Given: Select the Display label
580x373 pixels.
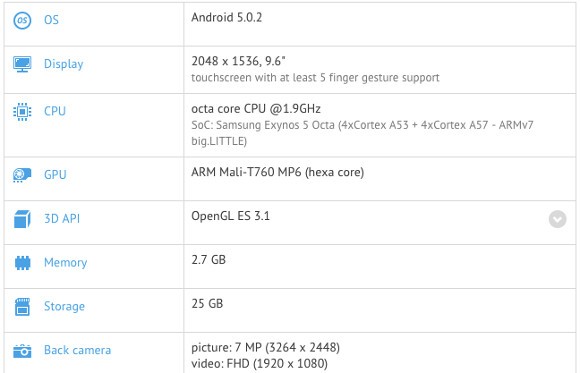Looking at the screenshot, I should click(x=64, y=64).
